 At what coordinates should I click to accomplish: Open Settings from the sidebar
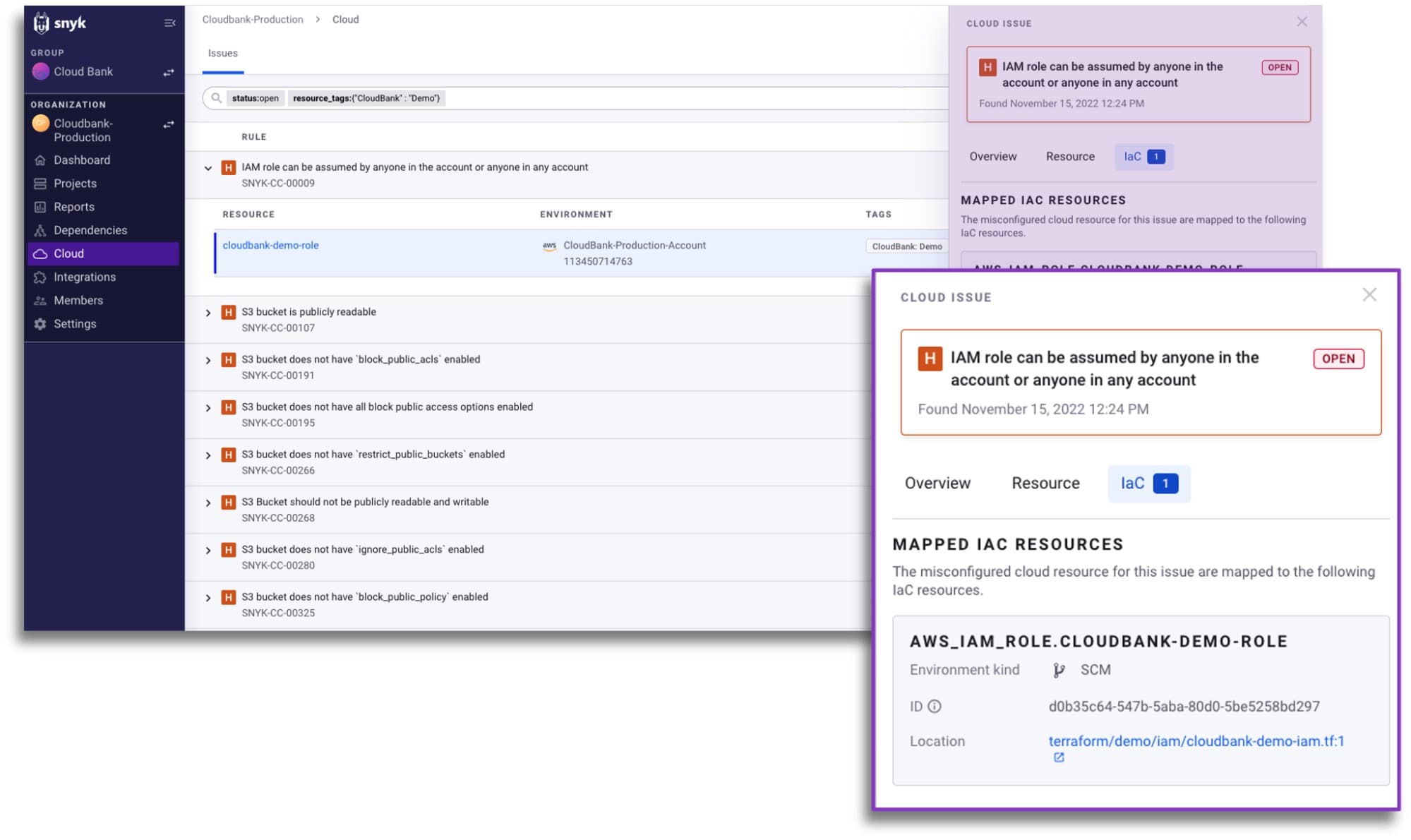point(75,323)
